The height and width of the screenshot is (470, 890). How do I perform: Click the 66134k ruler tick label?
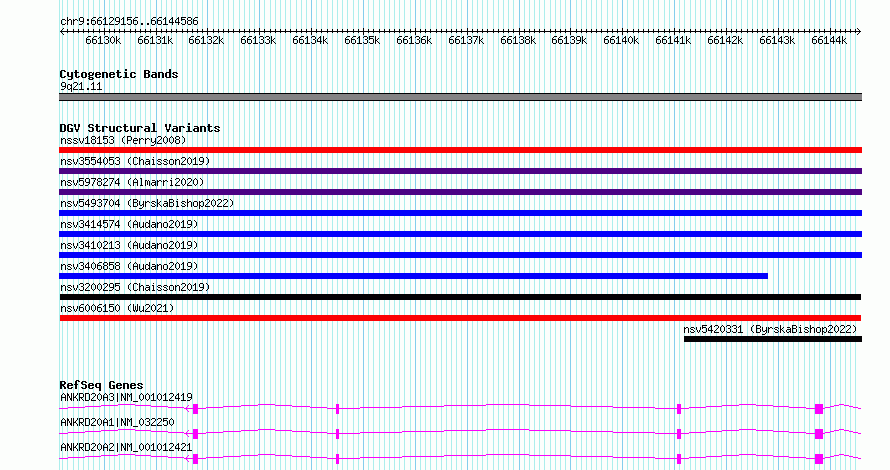[310, 40]
